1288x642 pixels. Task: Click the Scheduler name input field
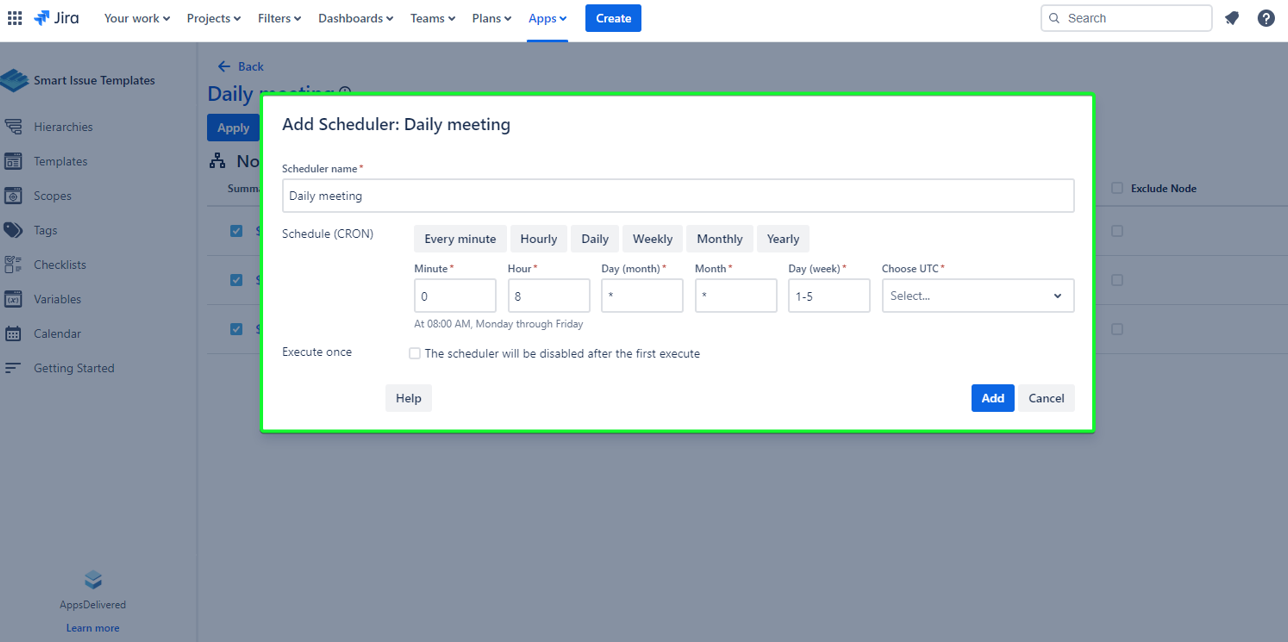pos(677,196)
